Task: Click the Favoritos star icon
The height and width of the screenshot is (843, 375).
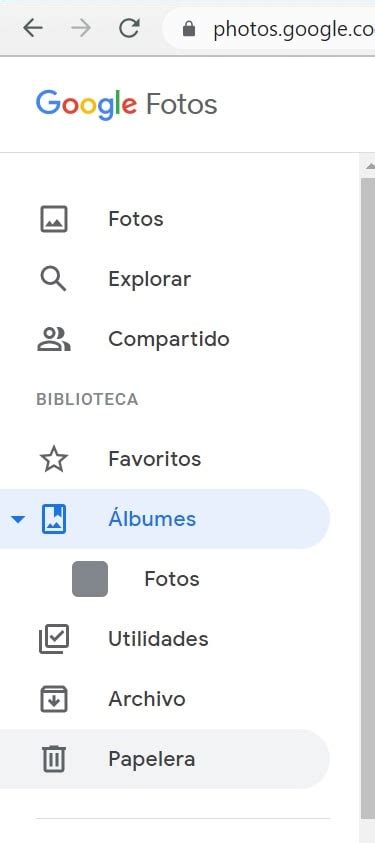Action: (54, 459)
